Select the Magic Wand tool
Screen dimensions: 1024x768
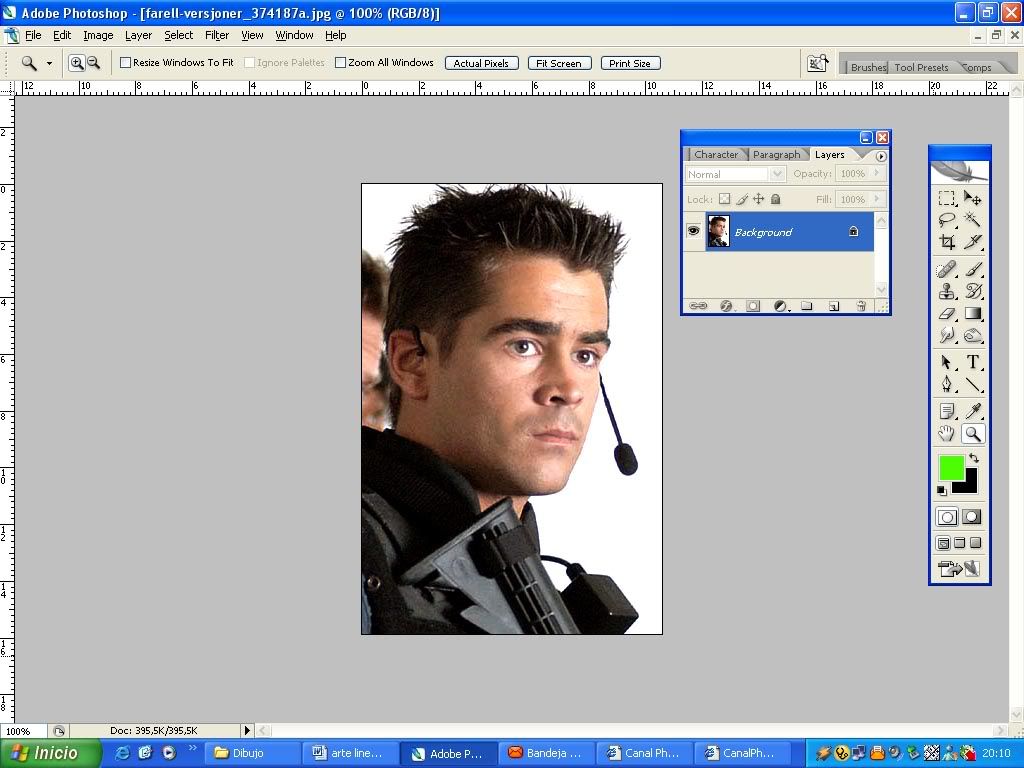click(x=972, y=220)
